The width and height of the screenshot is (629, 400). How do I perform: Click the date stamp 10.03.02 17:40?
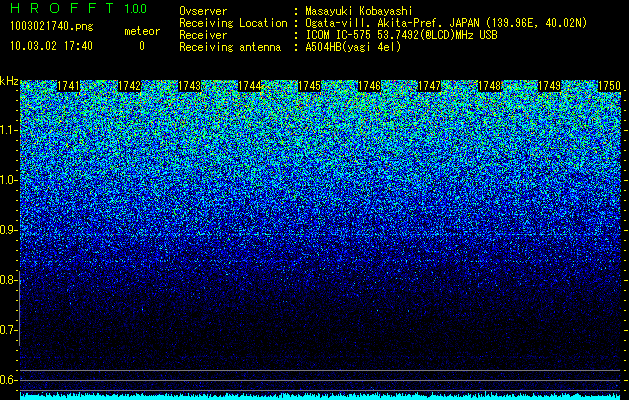point(51,46)
